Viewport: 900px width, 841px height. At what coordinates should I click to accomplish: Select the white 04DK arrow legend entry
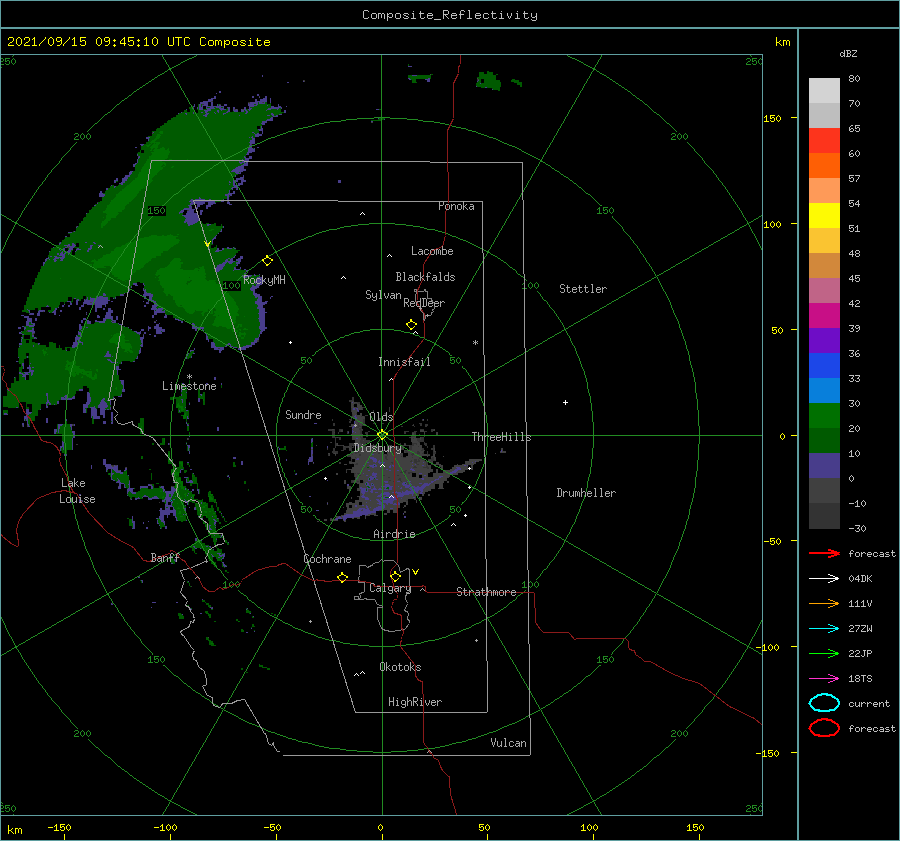824,578
